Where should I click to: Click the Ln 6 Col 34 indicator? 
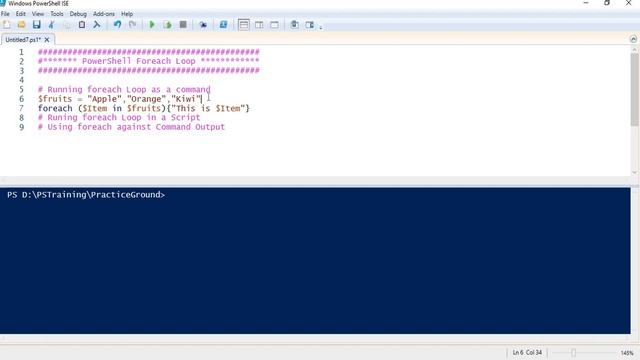click(527, 352)
